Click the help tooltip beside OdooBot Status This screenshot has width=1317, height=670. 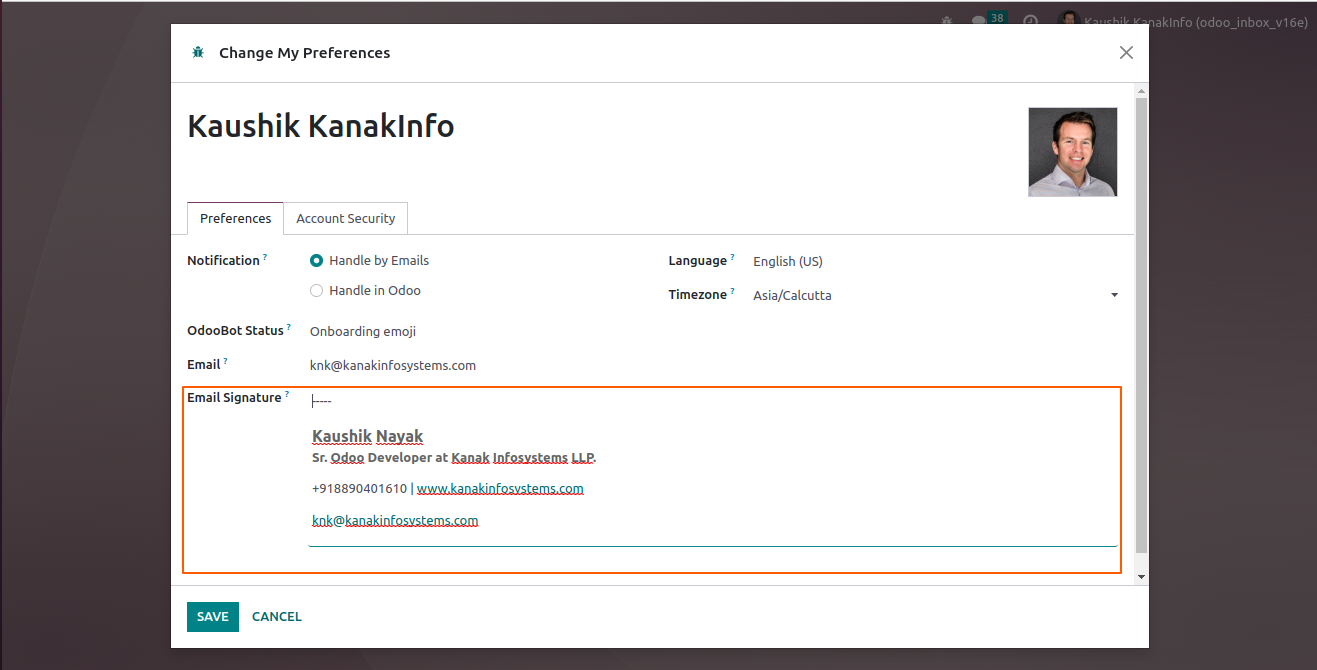tap(289, 328)
